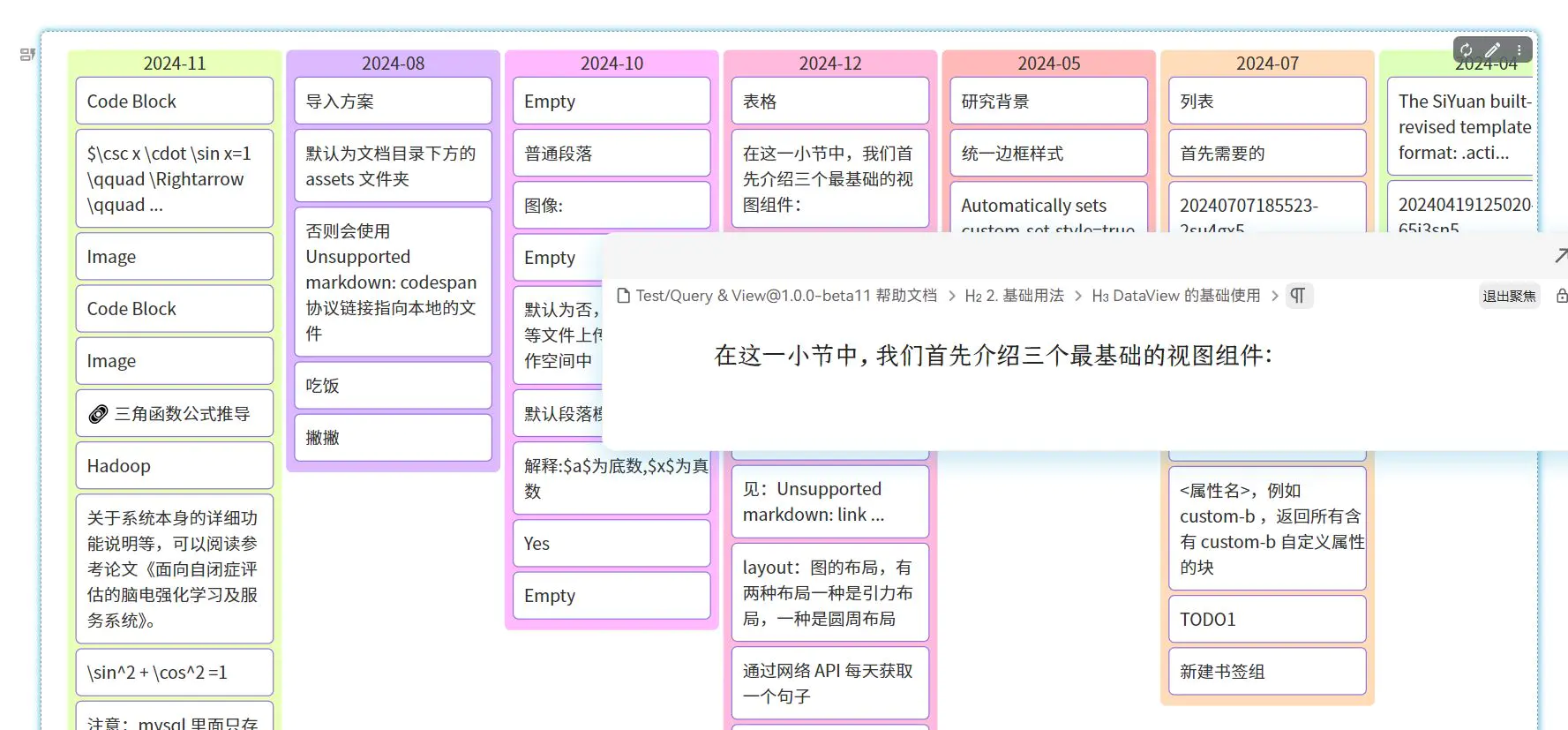Click the paragraph block icon in breadcrumb

pyautogui.click(x=1298, y=296)
